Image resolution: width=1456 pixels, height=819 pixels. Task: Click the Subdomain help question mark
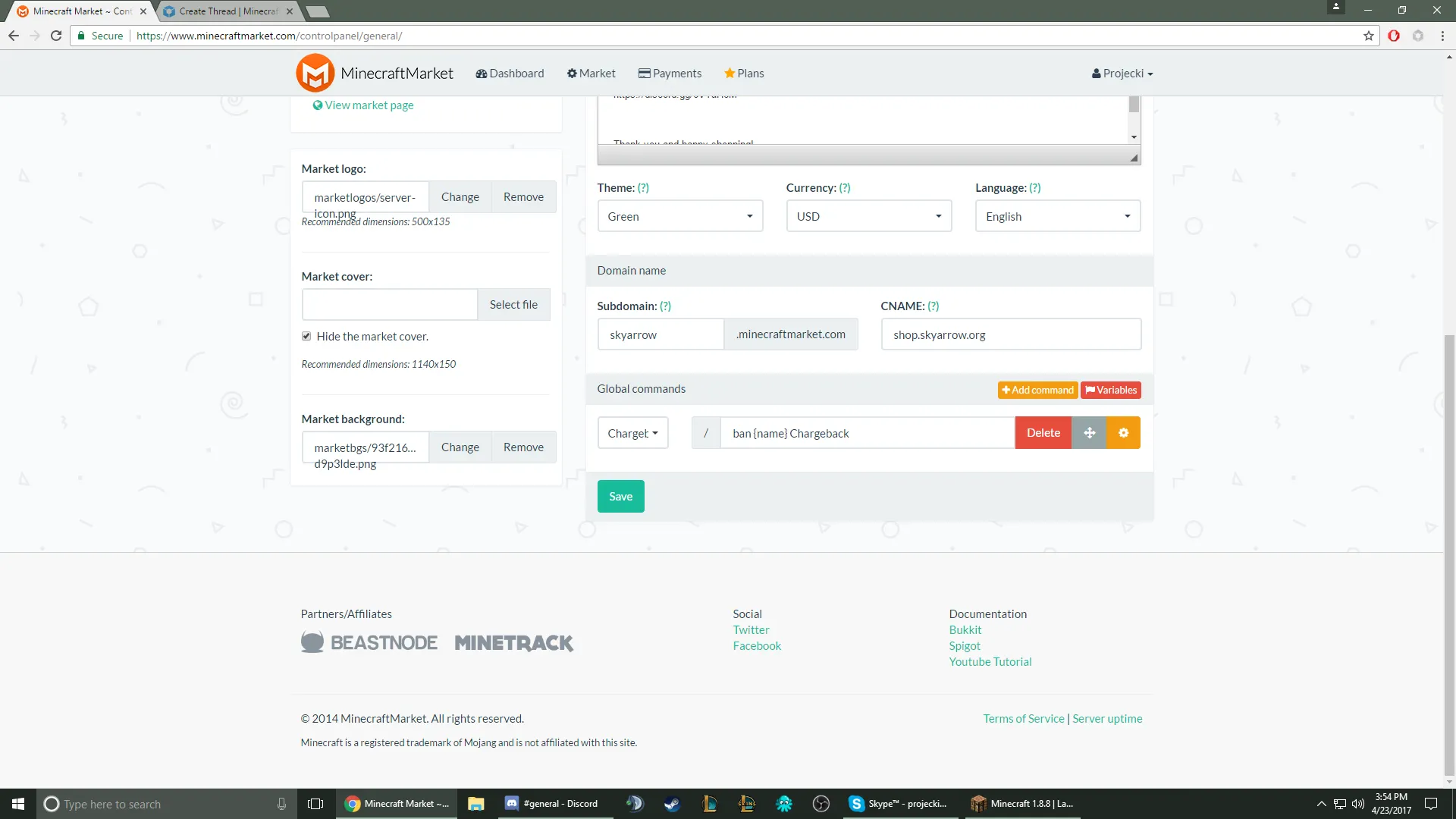(665, 306)
